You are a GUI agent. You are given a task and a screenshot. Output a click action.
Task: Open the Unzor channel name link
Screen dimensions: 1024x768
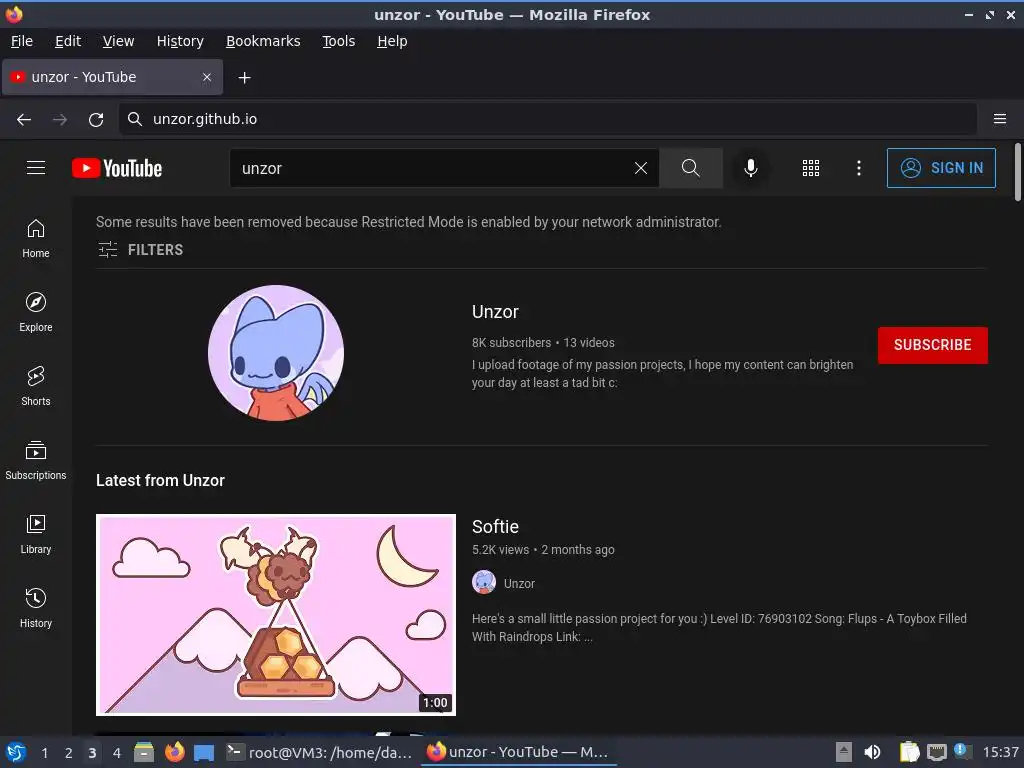pyautogui.click(x=495, y=312)
